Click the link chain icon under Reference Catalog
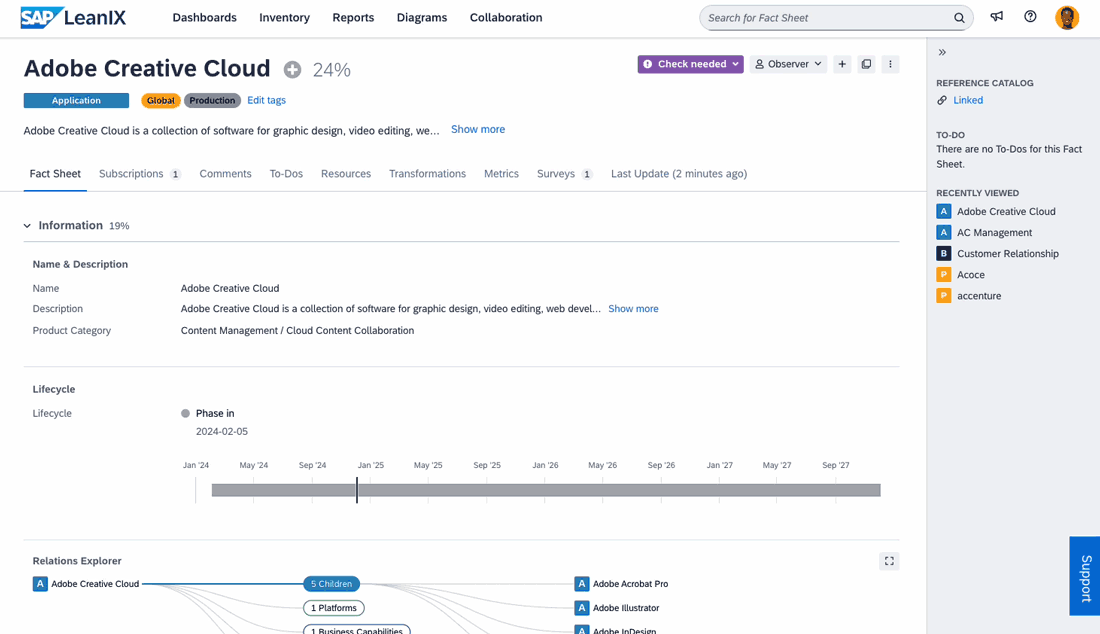1100x634 pixels. tap(942, 100)
